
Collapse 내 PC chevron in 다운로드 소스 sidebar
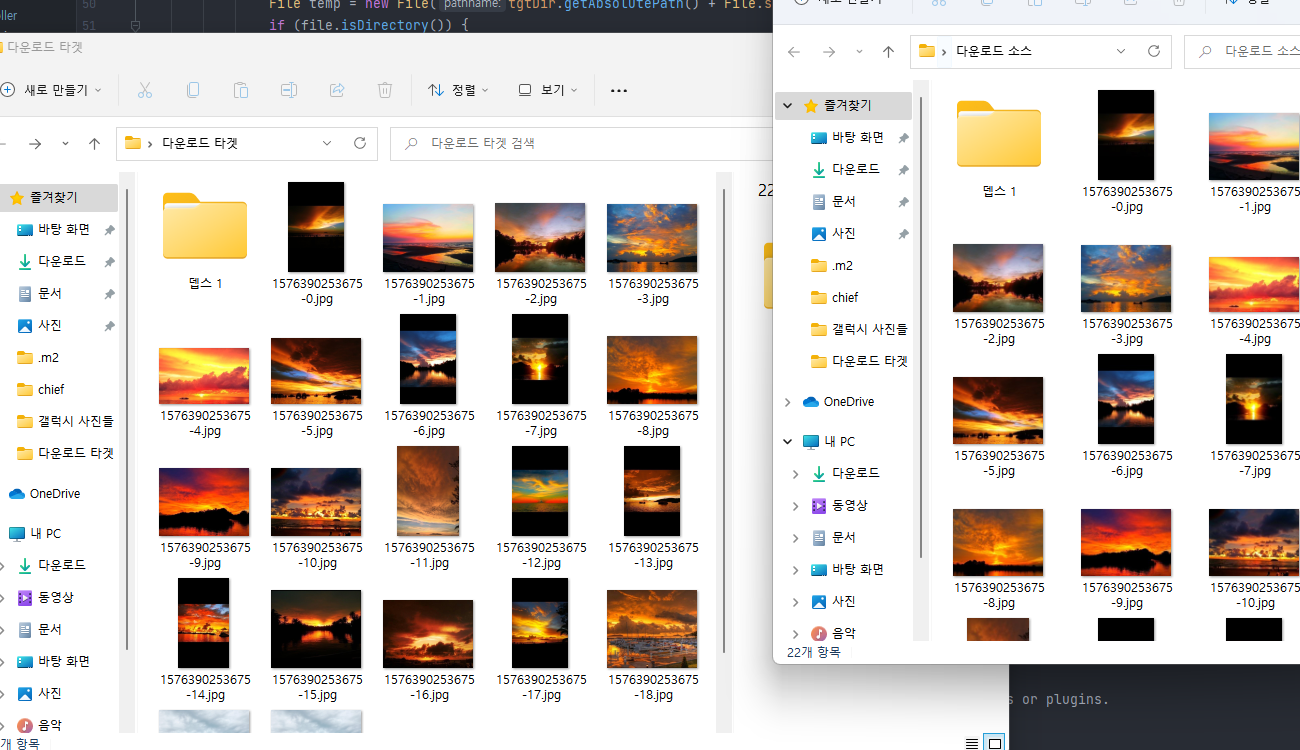point(788,442)
